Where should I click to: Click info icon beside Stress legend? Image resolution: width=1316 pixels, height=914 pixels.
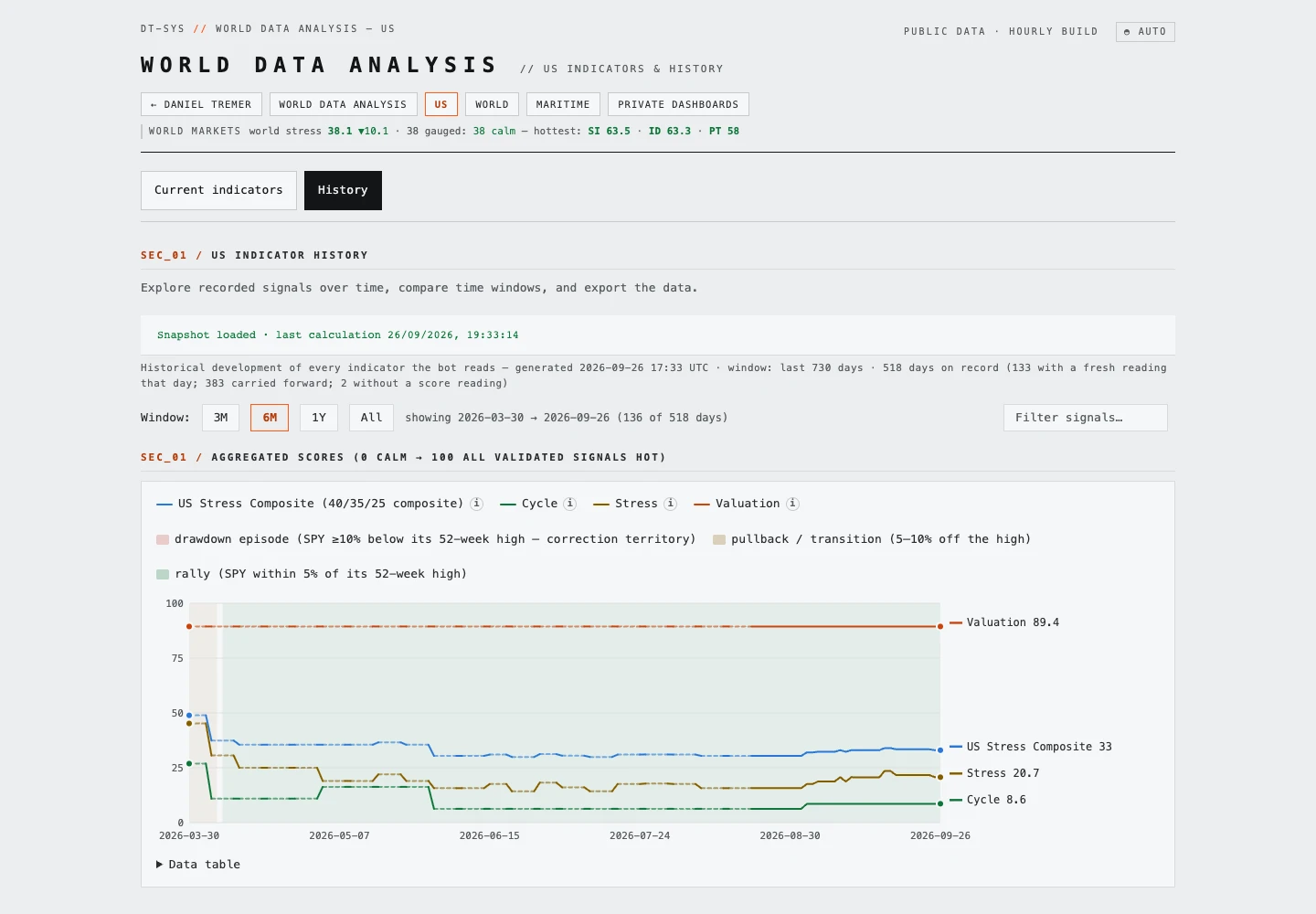670,504
